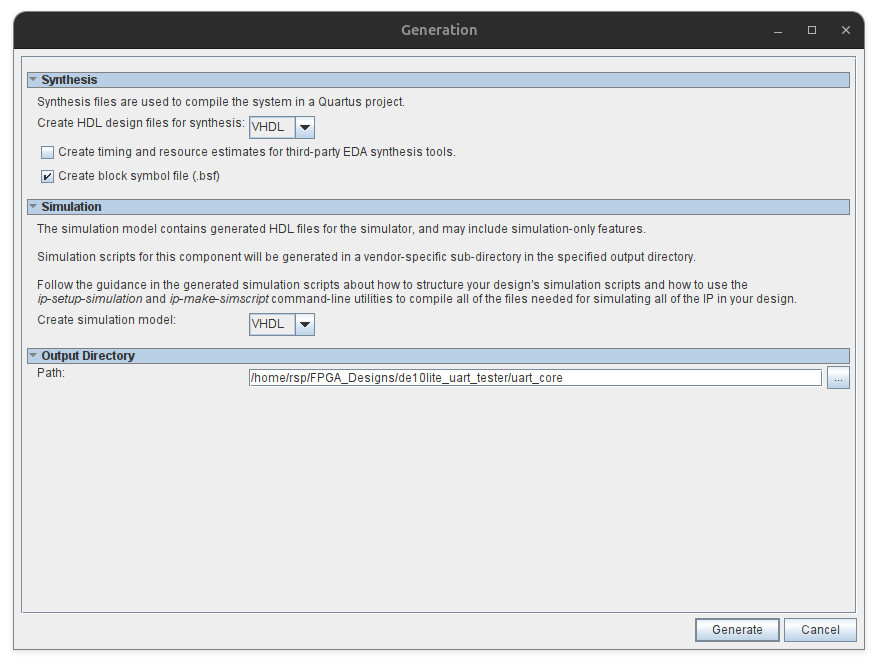Click the Generation title bar text

coord(439,30)
